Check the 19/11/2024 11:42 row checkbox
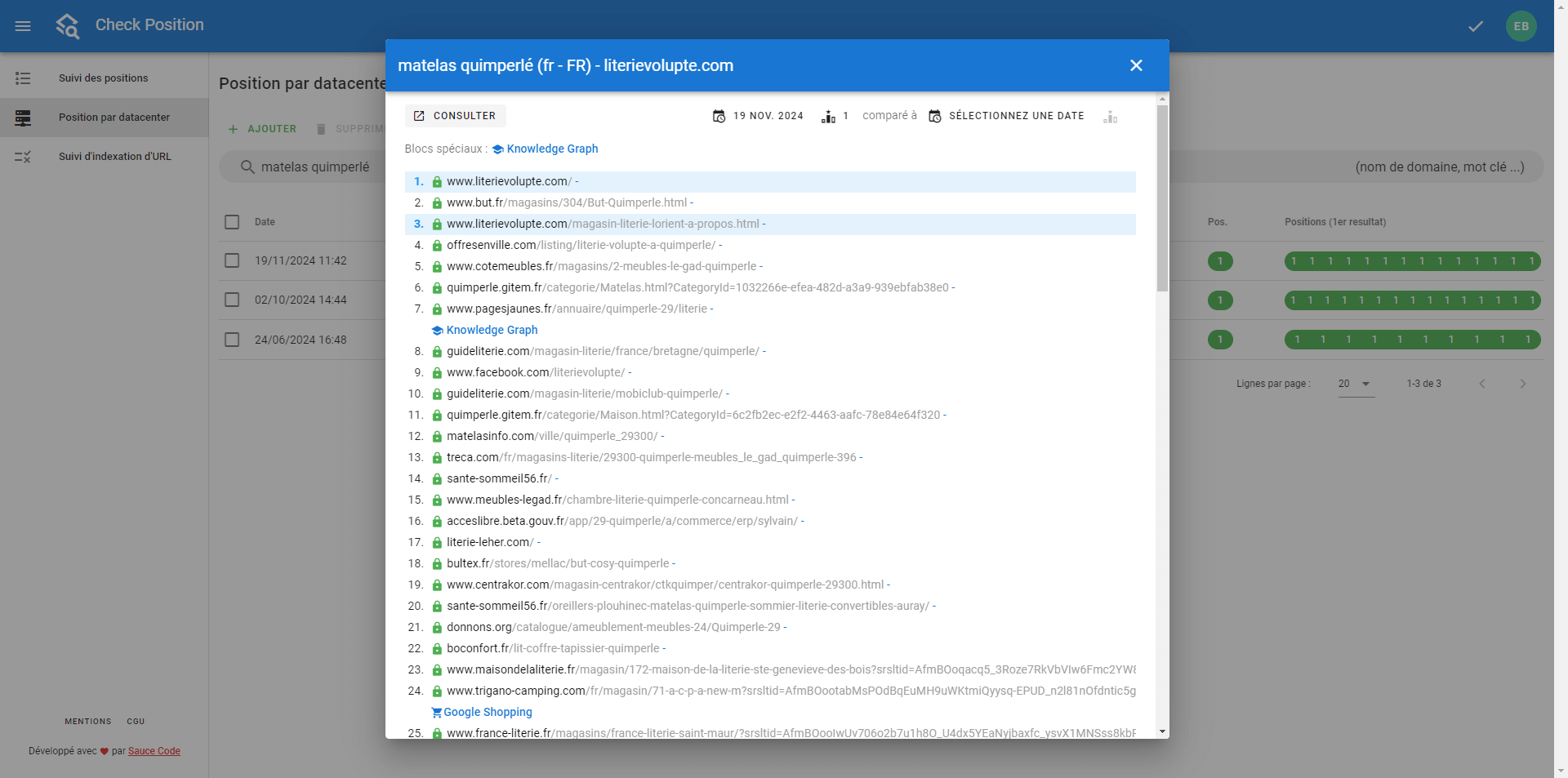The image size is (1568, 778). coord(232,260)
